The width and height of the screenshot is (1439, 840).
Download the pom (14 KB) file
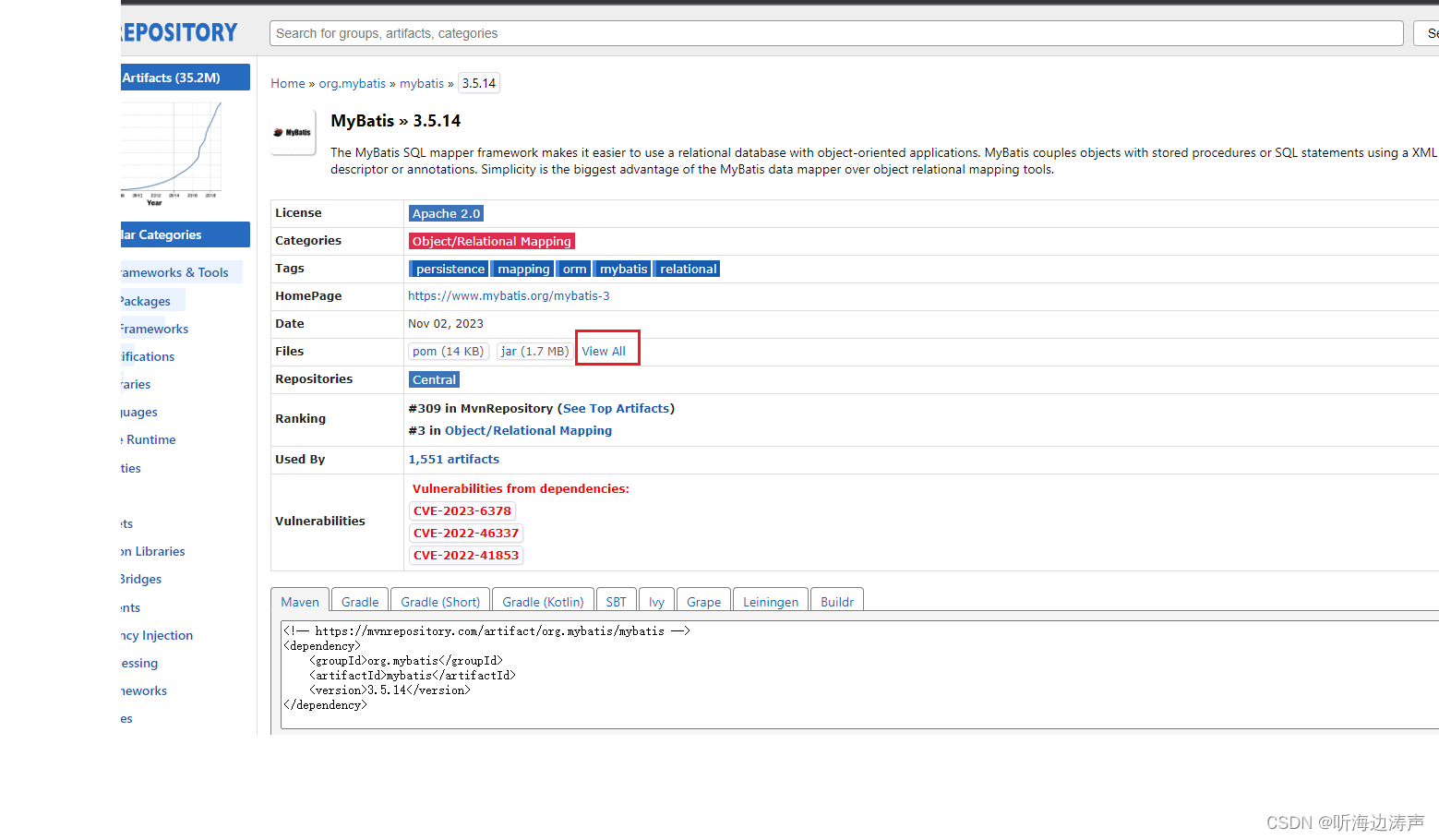(x=448, y=352)
